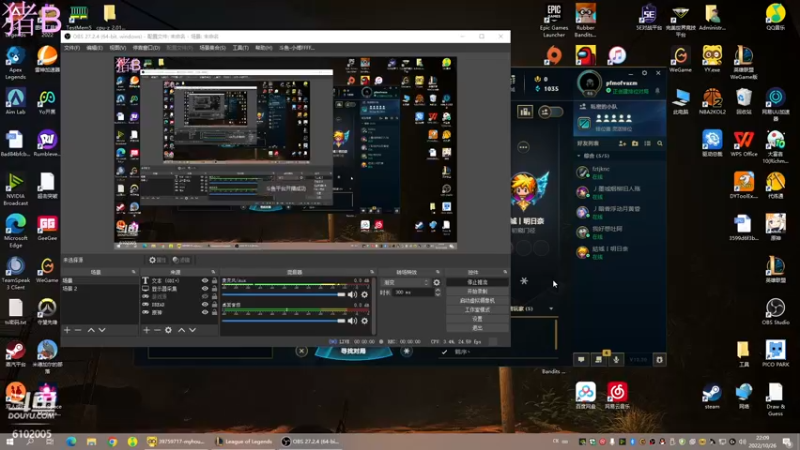Move the scene down in the Scenes panel
The width and height of the screenshot is (800, 450).
[x=102, y=330]
